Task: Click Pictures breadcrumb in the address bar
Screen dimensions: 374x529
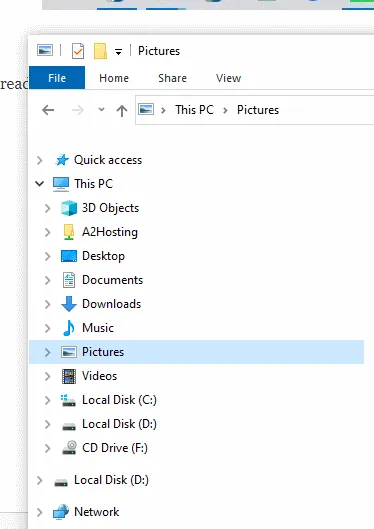Action: point(258,110)
